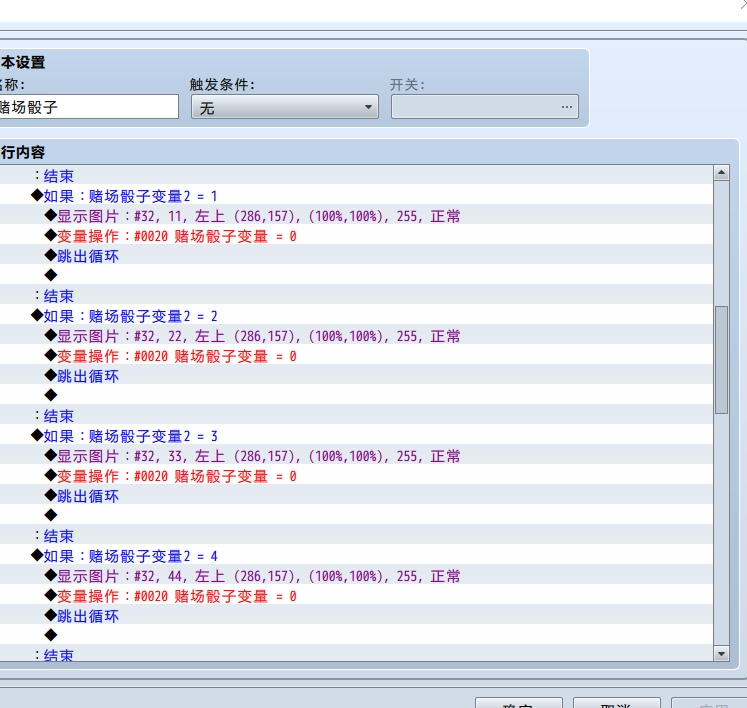Screen dimensions: 747x708
Task: Select 变量操作 row under condition = 1
Action: tap(356, 236)
